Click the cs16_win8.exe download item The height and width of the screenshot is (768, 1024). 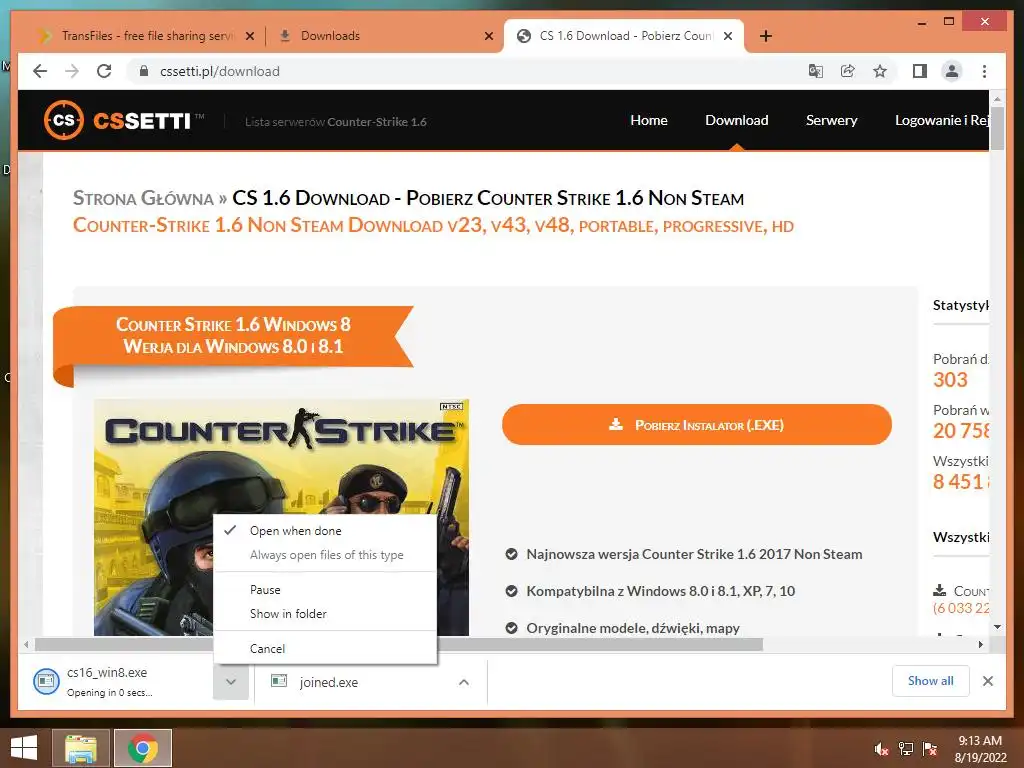coord(121,682)
